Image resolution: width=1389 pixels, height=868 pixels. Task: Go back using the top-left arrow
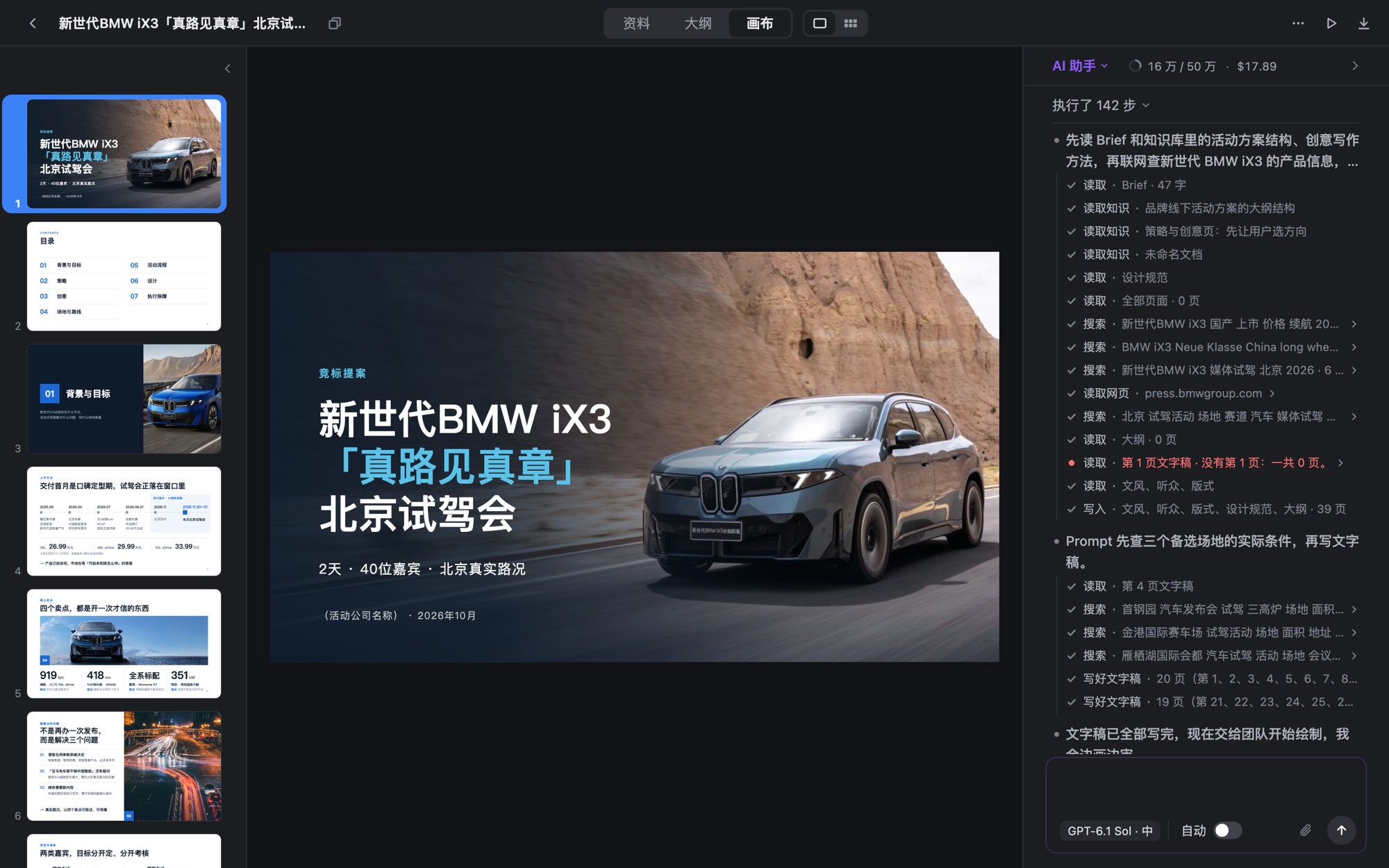pyautogui.click(x=33, y=23)
